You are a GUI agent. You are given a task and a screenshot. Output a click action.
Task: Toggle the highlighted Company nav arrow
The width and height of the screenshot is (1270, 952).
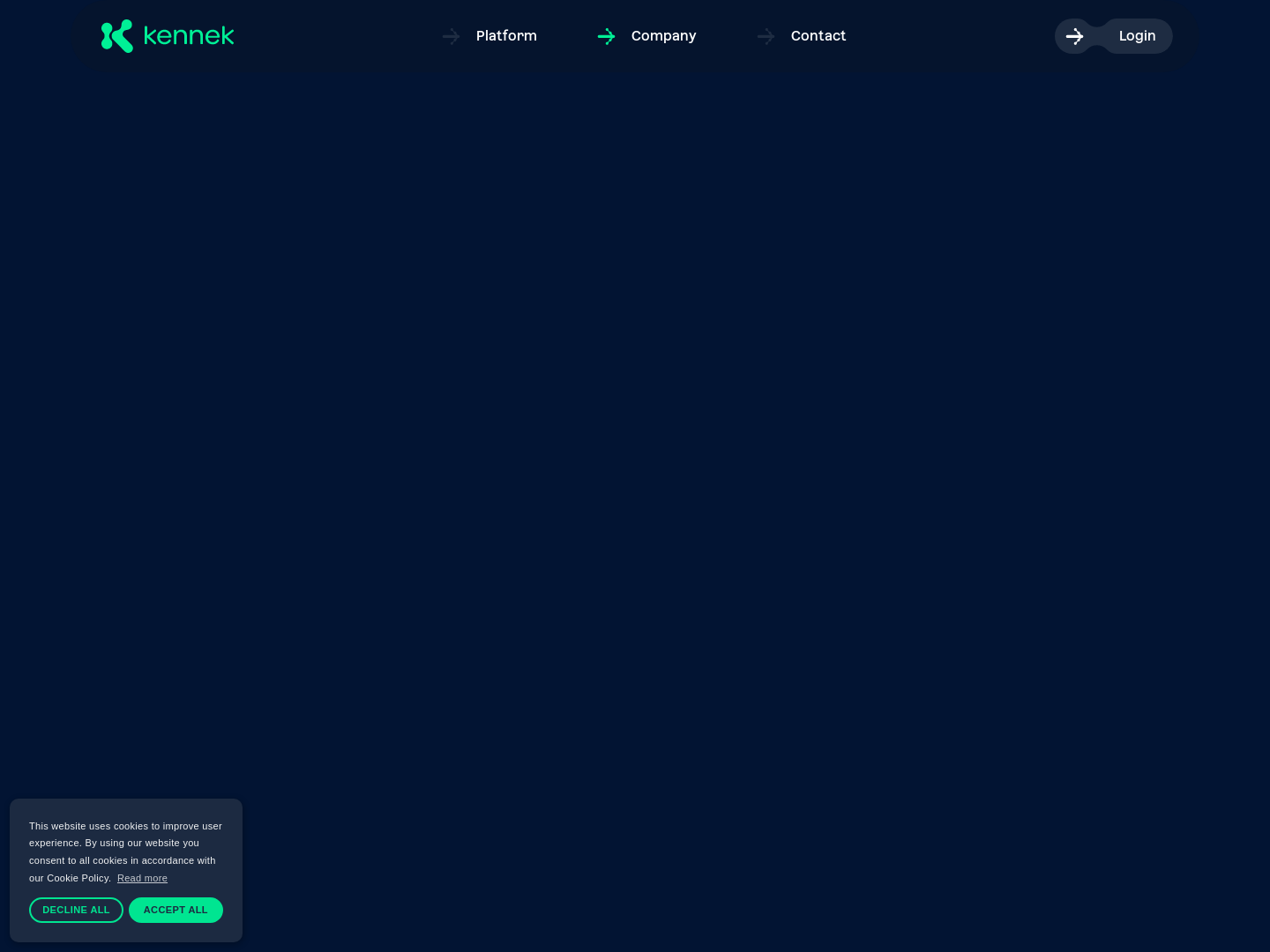click(x=607, y=36)
